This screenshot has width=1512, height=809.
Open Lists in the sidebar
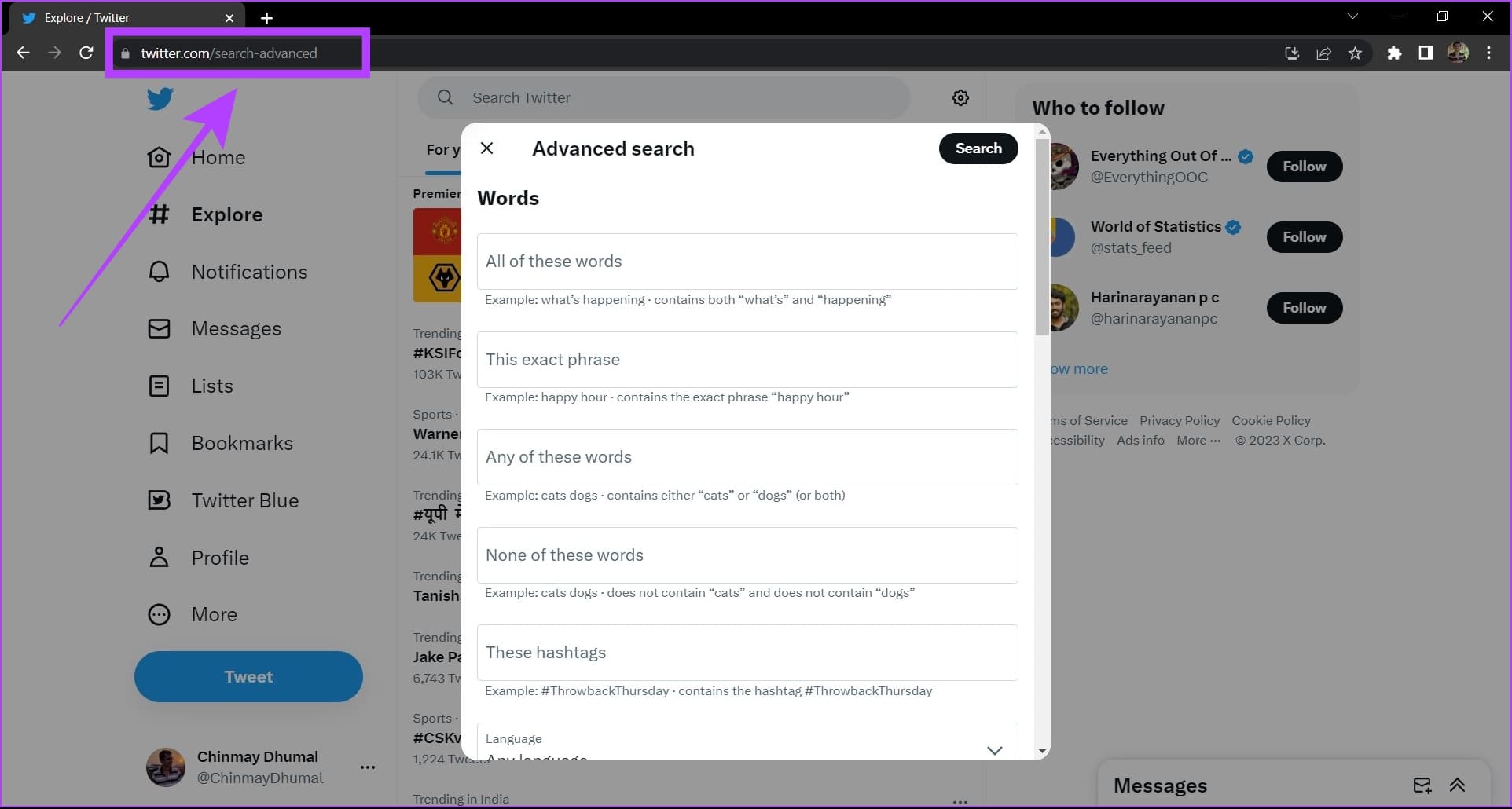point(190,386)
